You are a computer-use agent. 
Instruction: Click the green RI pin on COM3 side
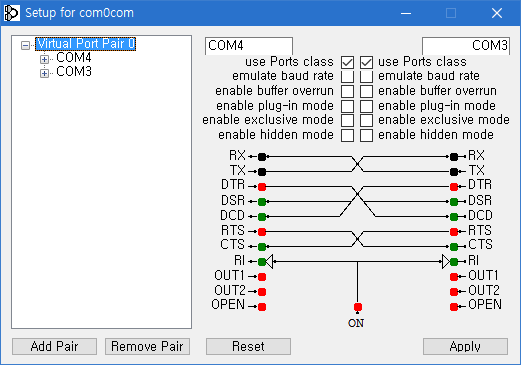[x=454, y=262]
